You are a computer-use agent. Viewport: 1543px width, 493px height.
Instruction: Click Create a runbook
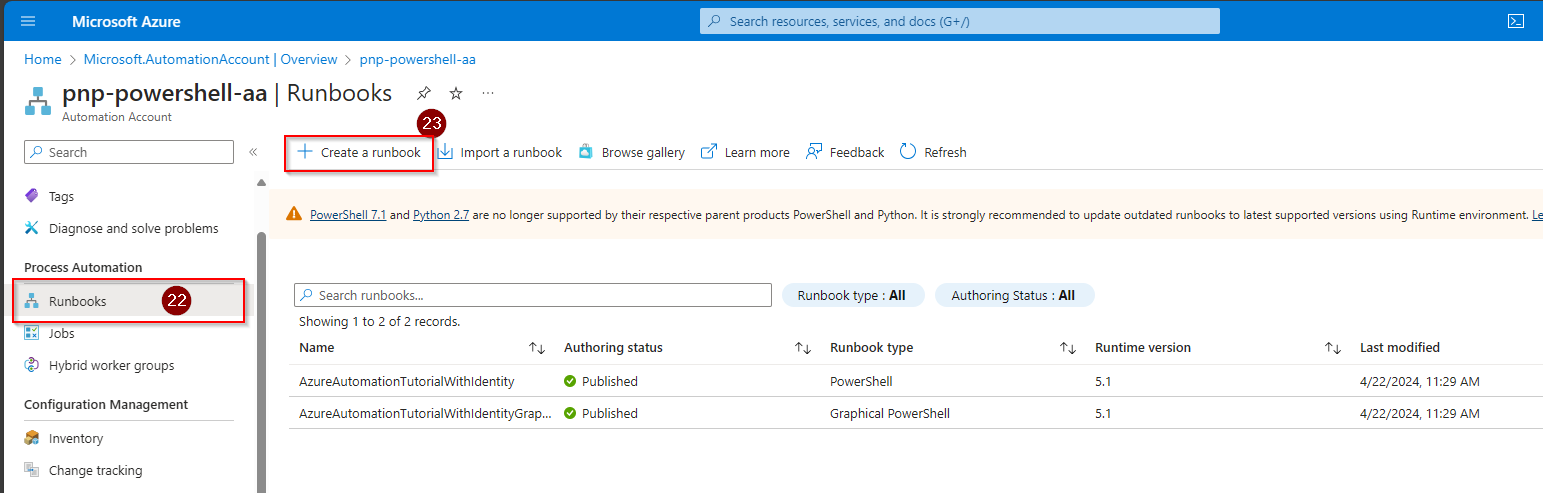[359, 153]
